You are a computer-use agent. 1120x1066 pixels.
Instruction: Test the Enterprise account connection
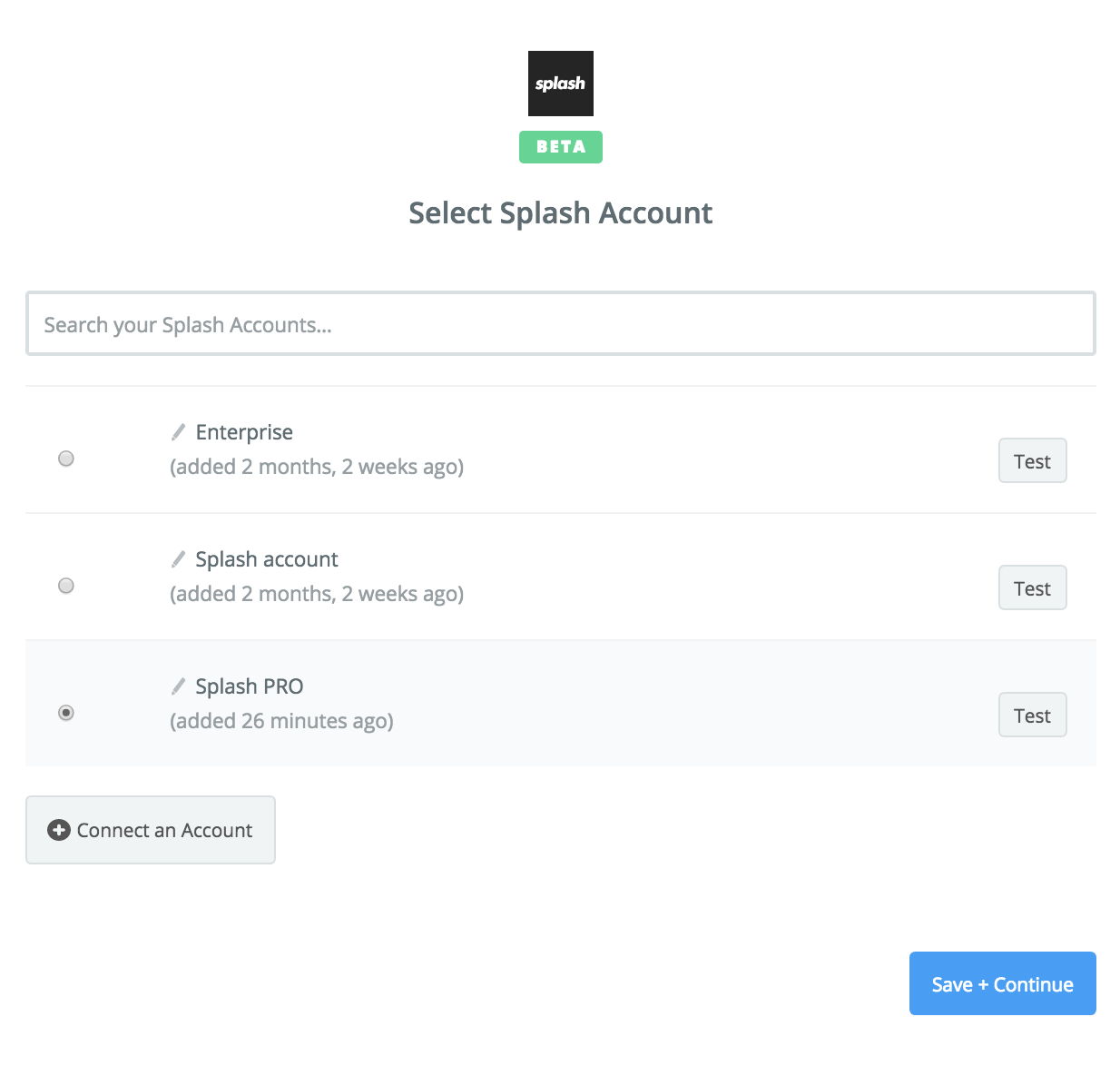click(x=1032, y=460)
